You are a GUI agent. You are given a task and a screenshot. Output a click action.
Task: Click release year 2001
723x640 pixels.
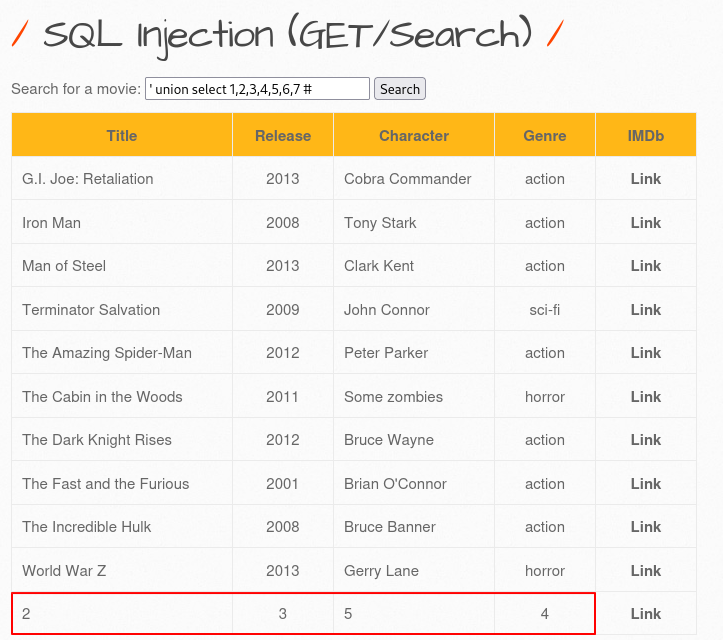pos(282,484)
